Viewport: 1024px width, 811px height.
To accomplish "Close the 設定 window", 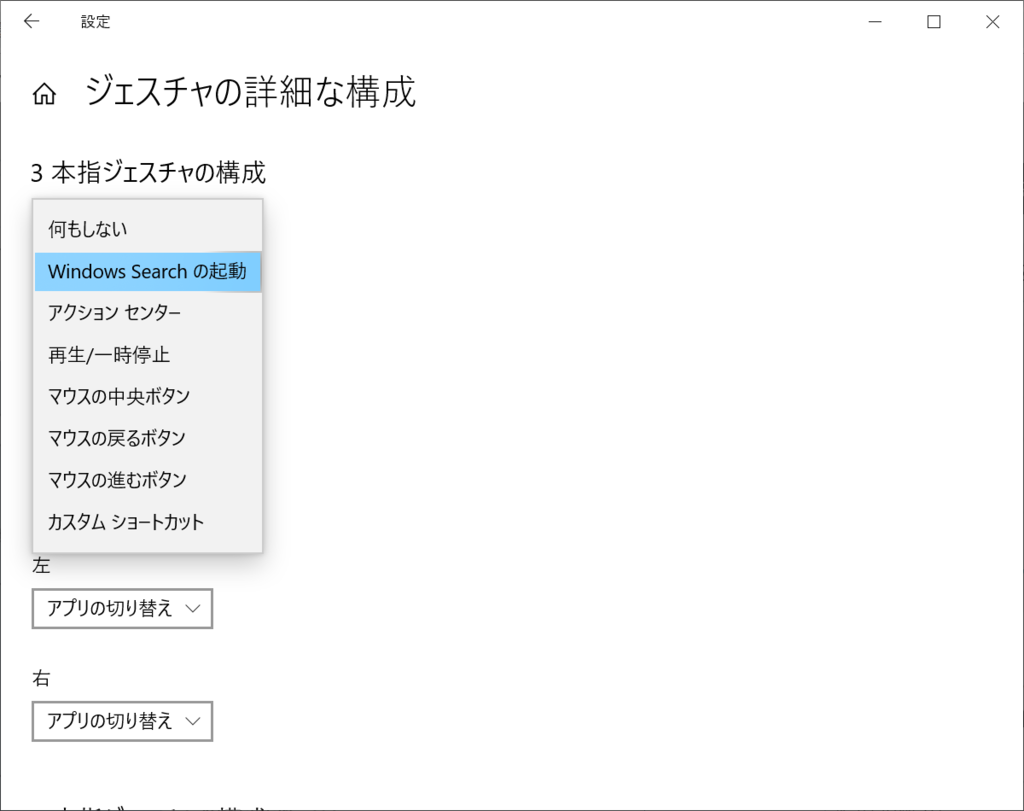I will 993,22.
